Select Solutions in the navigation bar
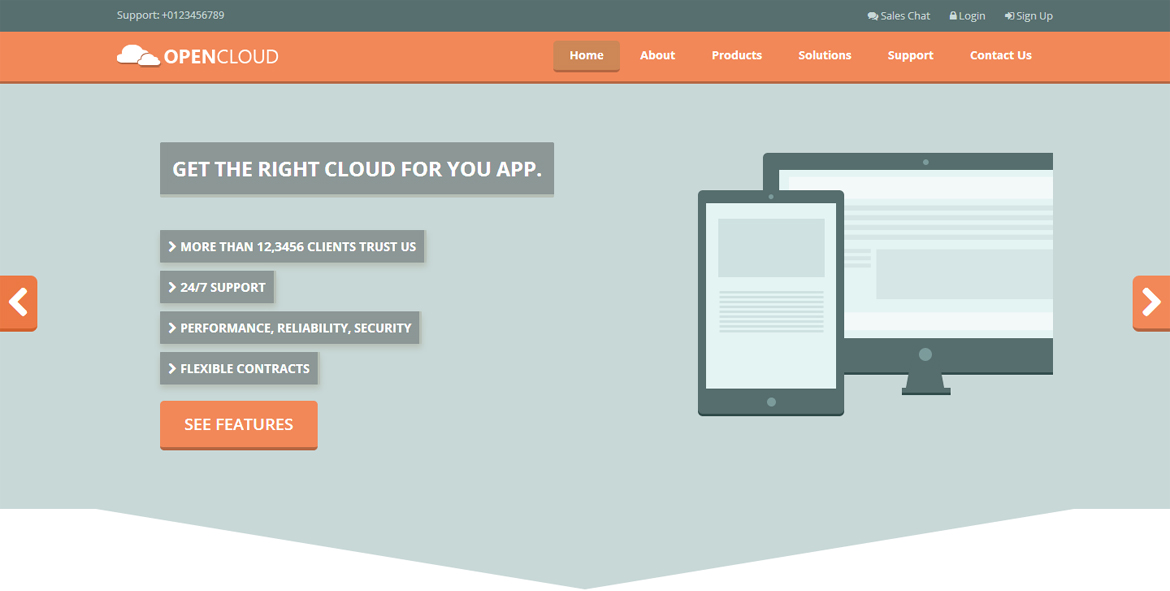 [x=824, y=56]
